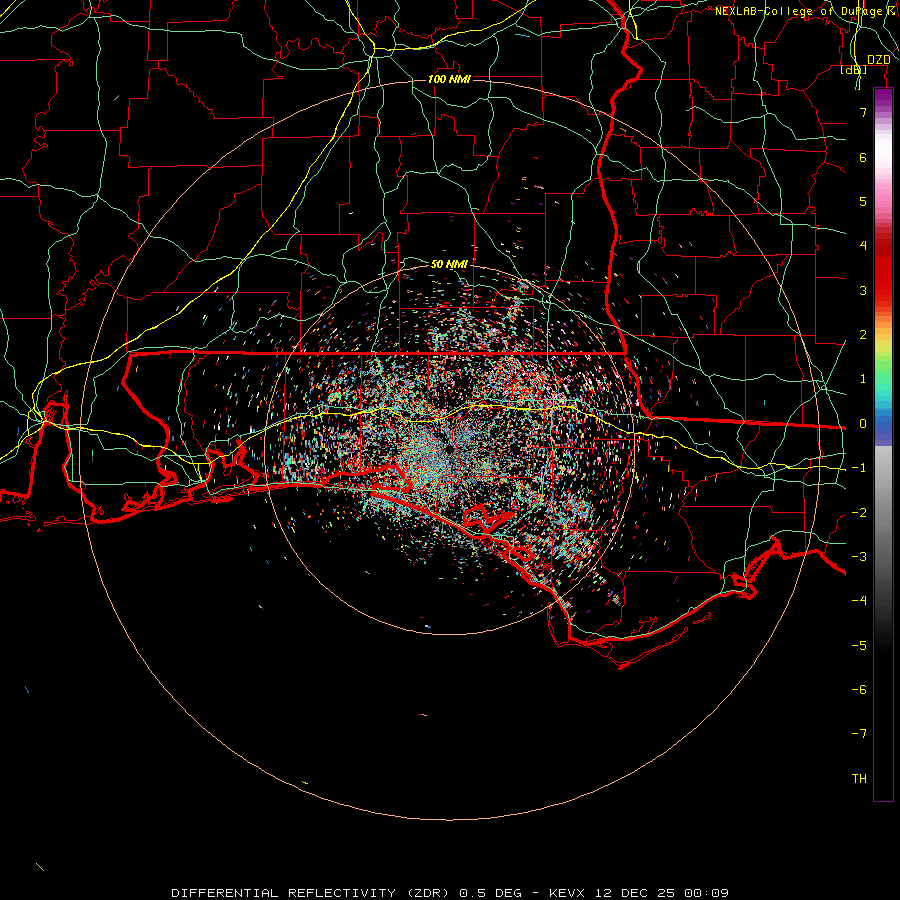The height and width of the screenshot is (900, 900).
Task: Click the color scale value 2
Action: (863, 335)
